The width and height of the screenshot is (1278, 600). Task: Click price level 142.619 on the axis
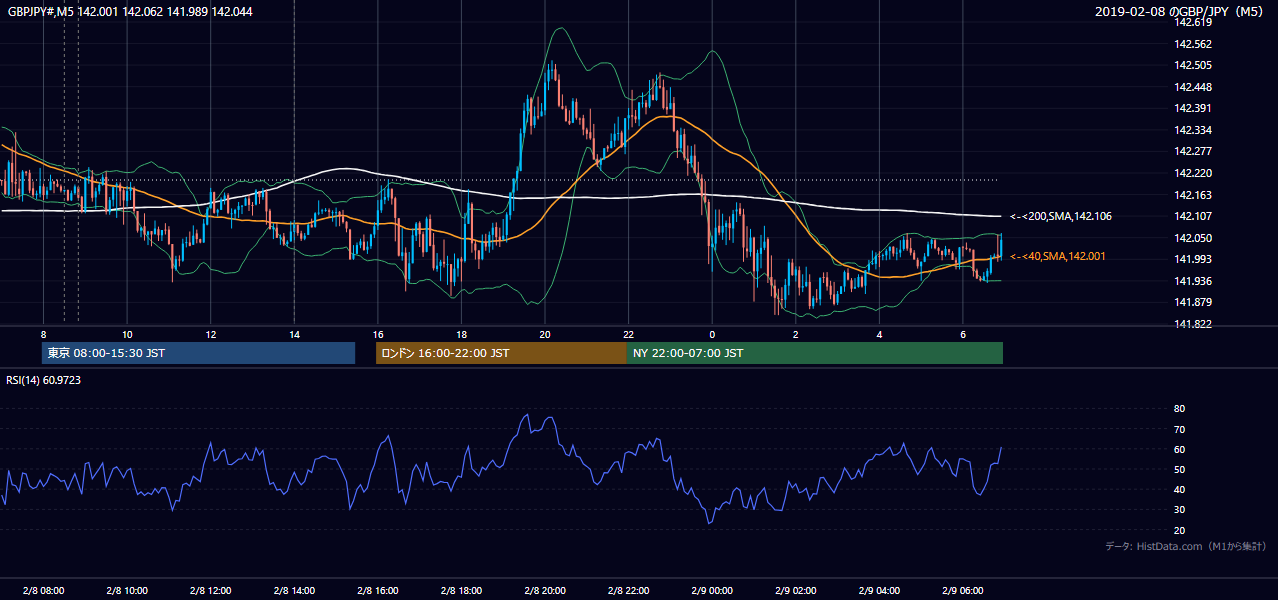pos(1193,22)
